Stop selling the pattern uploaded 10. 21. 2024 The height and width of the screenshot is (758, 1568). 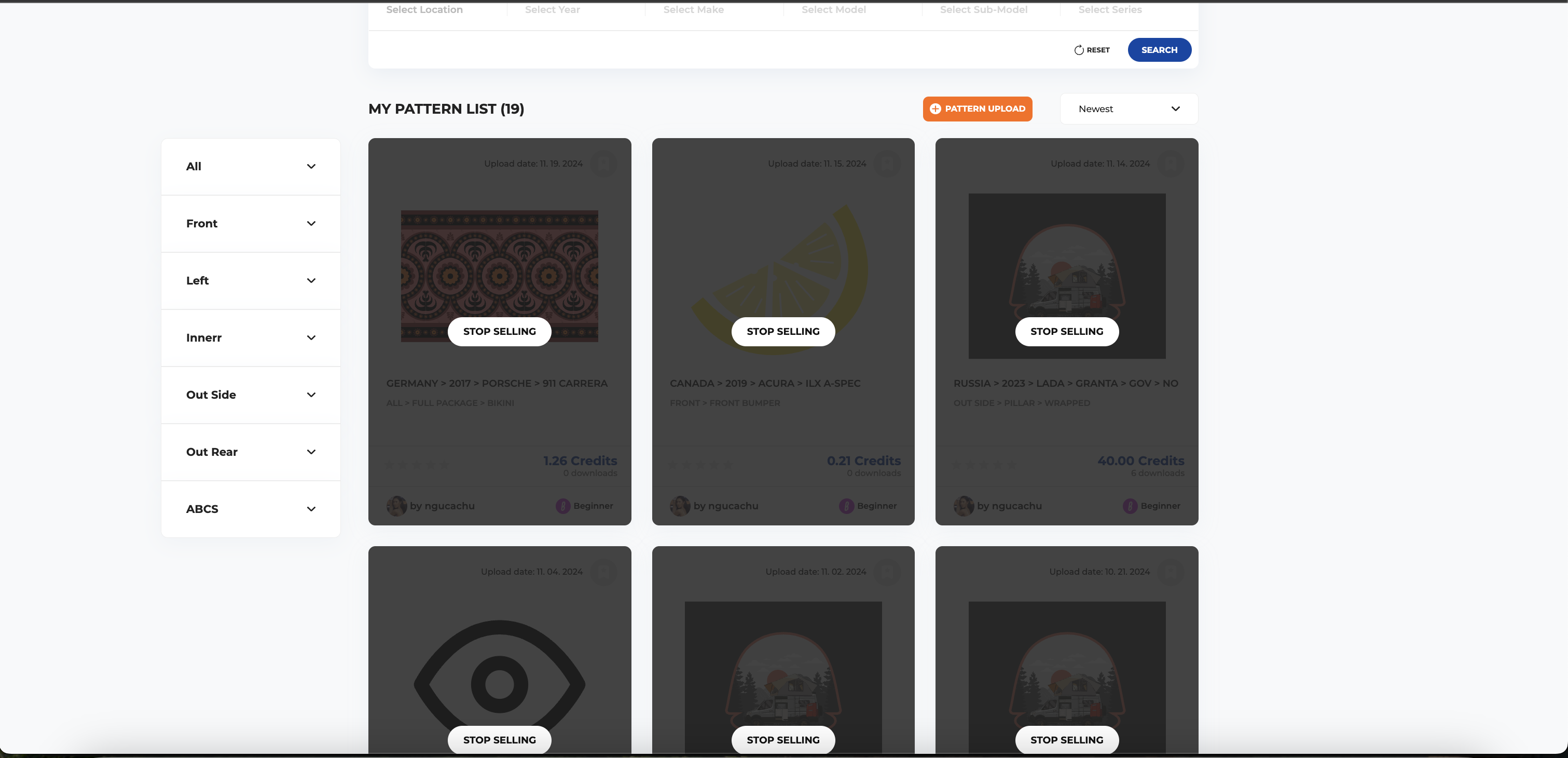[x=1067, y=740]
